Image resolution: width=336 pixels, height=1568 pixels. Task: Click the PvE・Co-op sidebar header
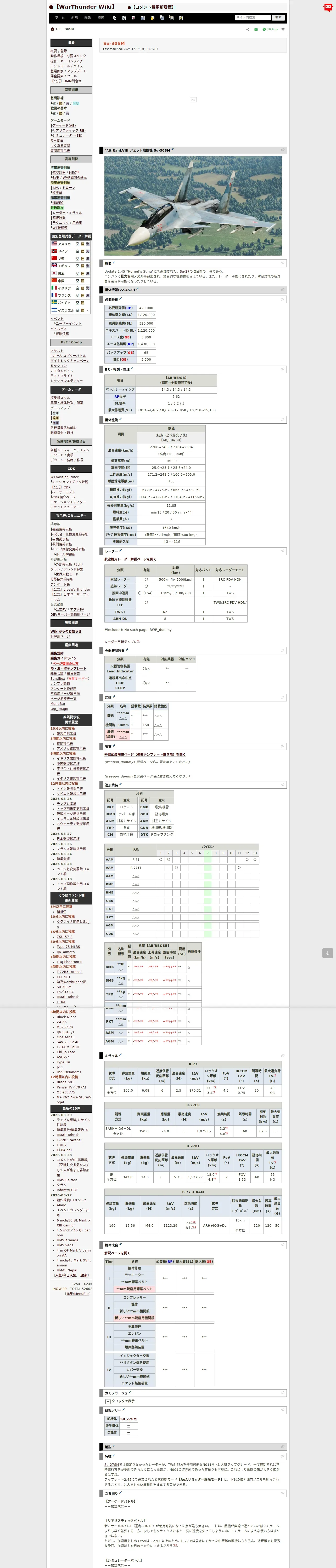(x=71, y=342)
